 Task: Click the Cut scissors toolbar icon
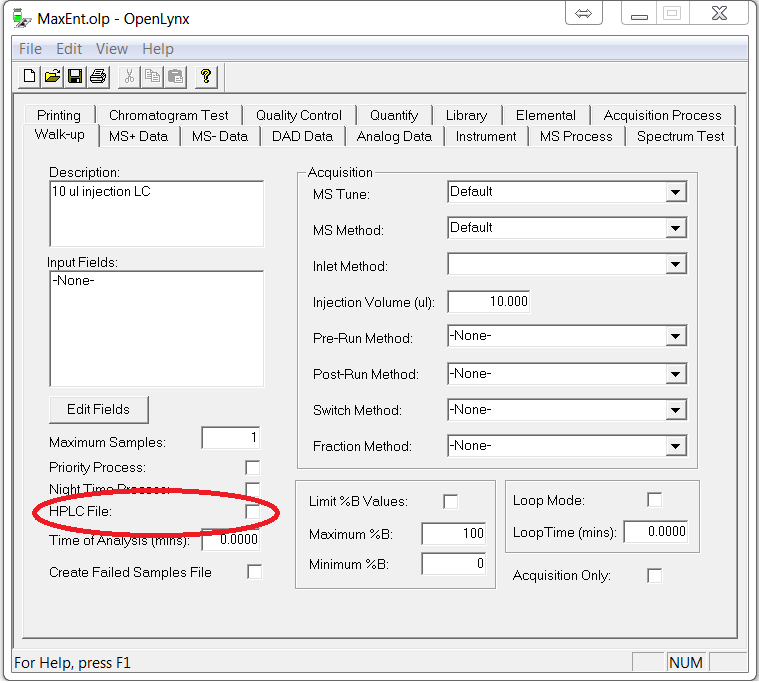tap(130, 76)
